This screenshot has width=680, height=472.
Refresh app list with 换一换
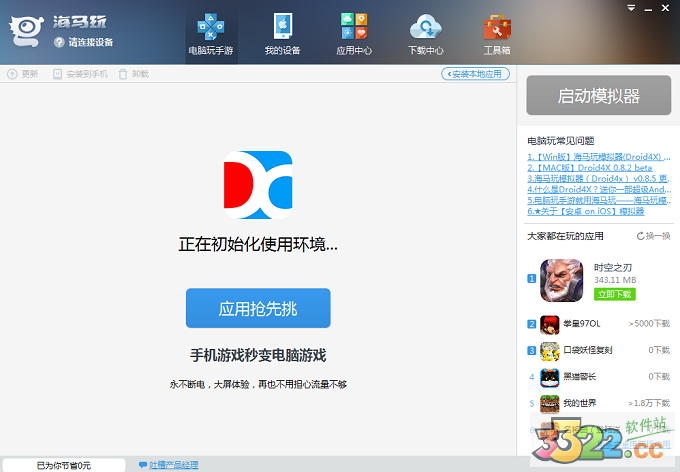[x=654, y=236]
